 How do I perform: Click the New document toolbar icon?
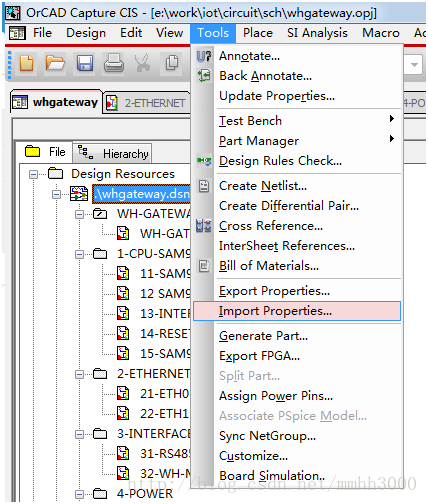27,63
